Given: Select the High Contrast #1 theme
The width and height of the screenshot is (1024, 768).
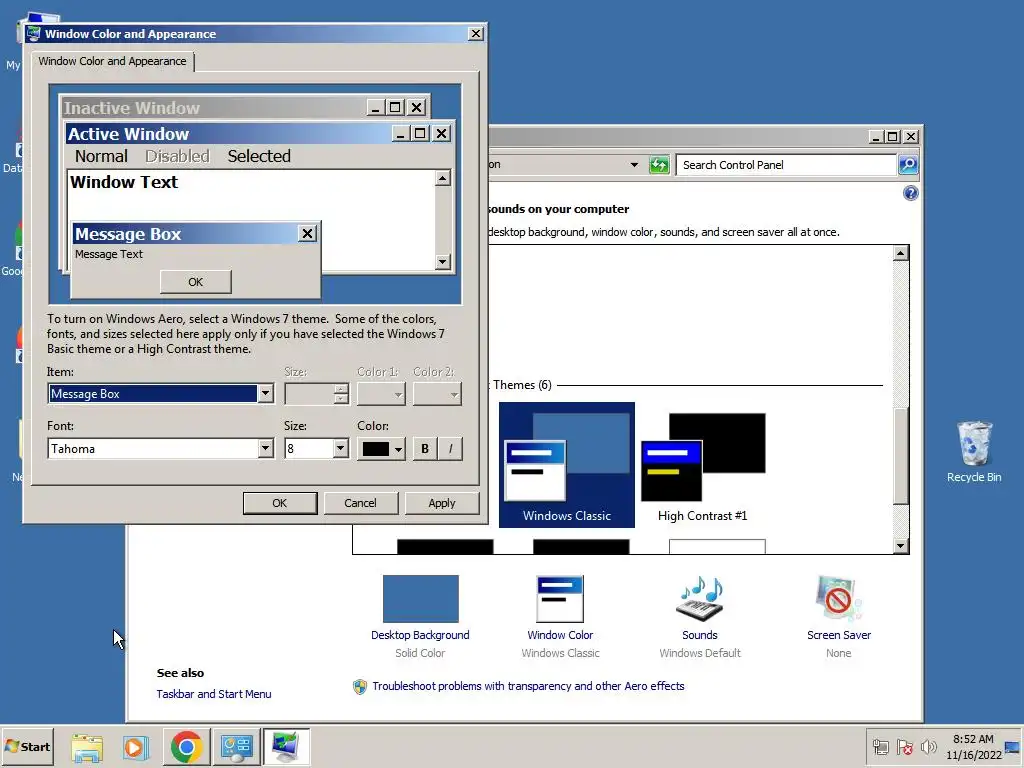Looking at the screenshot, I should 703,464.
